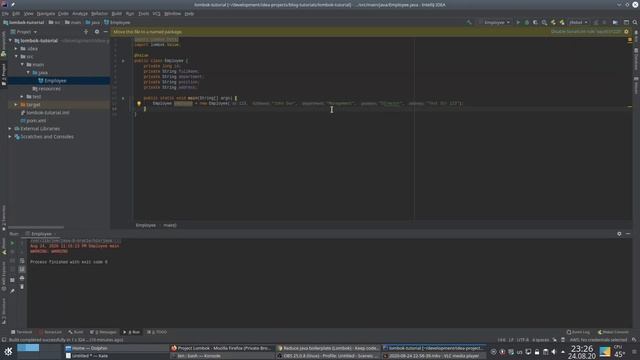
Task: Open the Build menu
Action: click(x=117, y=13)
